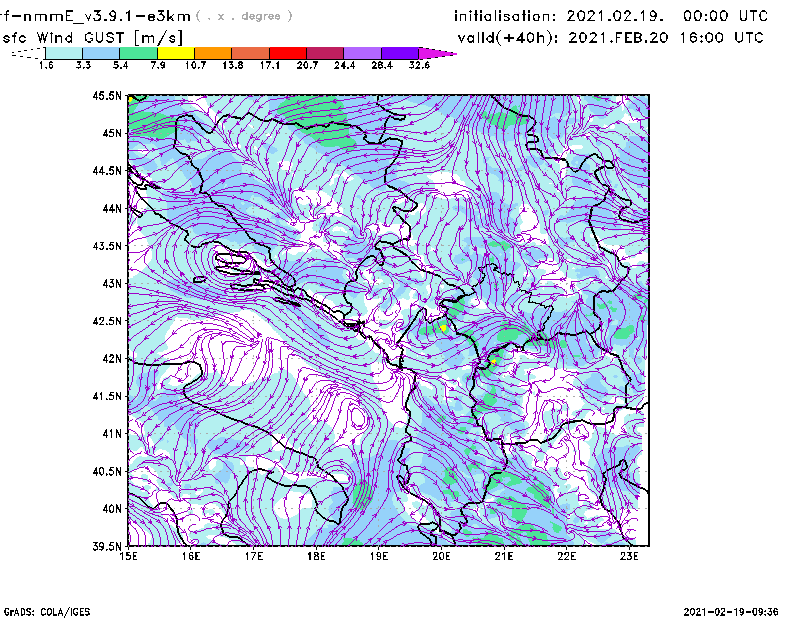Click the 41N latitude label

tap(112, 434)
